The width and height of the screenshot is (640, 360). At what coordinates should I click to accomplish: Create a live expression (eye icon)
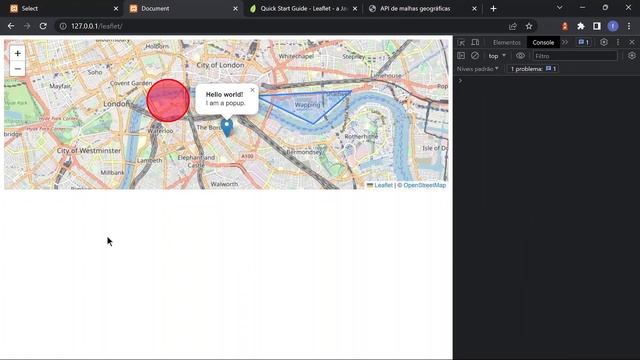pos(520,56)
